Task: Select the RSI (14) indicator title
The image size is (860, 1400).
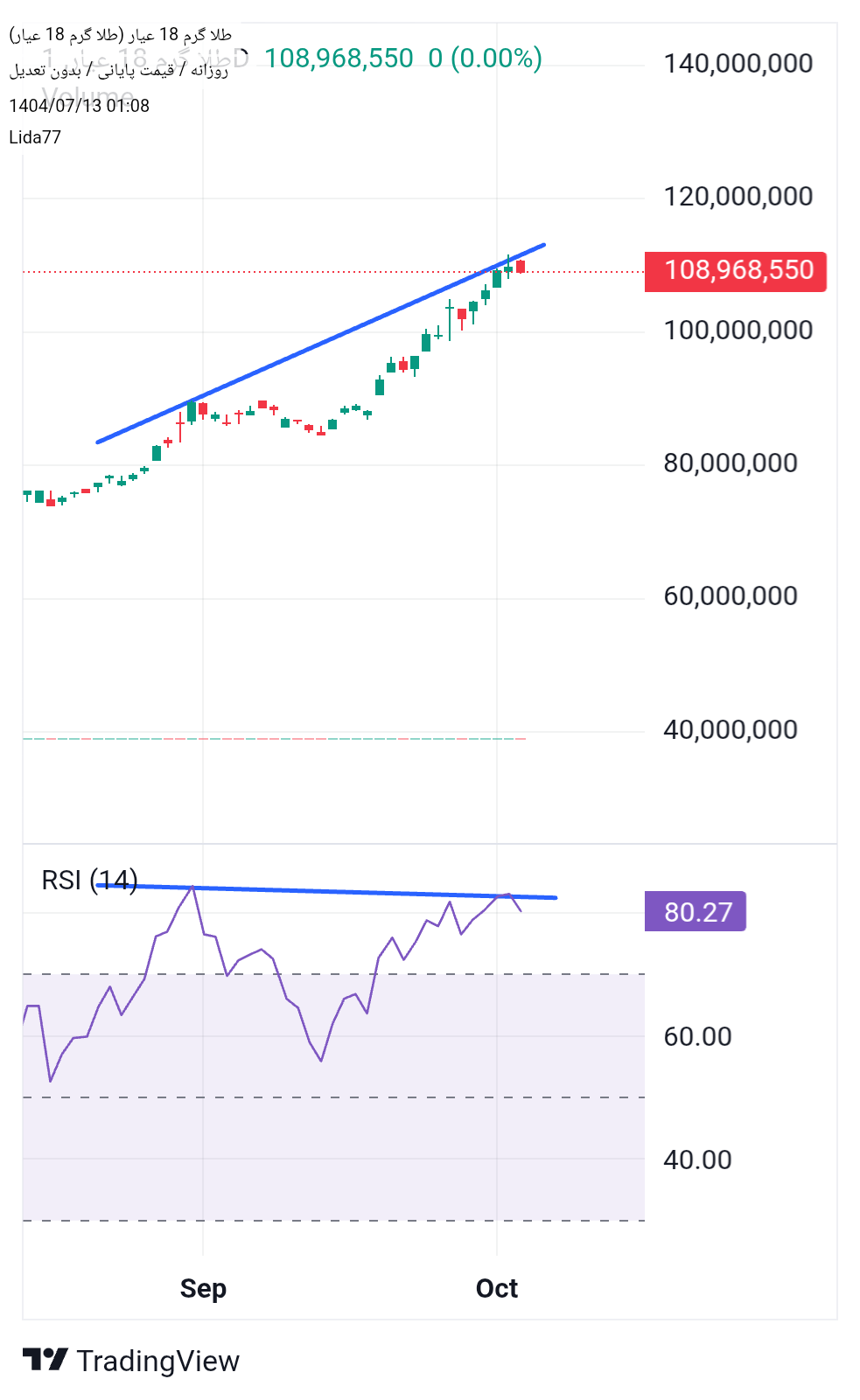Action: pos(88,880)
